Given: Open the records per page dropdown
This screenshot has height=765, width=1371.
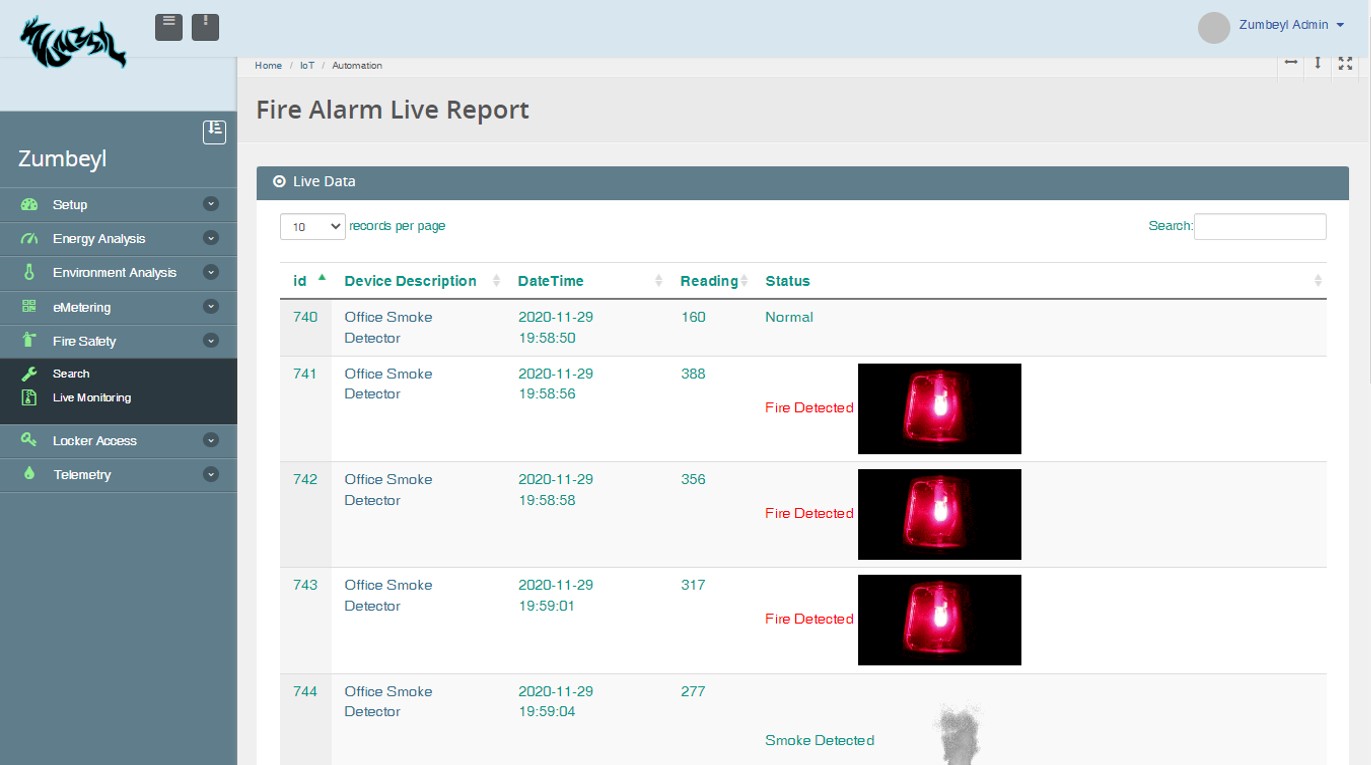Looking at the screenshot, I should point(312,227).
